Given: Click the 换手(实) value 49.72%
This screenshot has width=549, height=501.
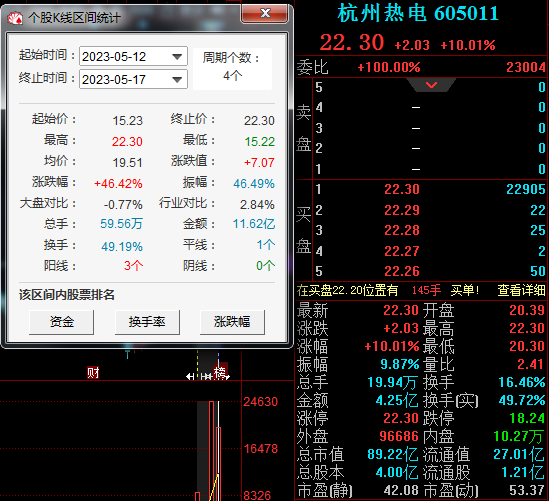Looking at the screenshot, I should tap(522, 401).
